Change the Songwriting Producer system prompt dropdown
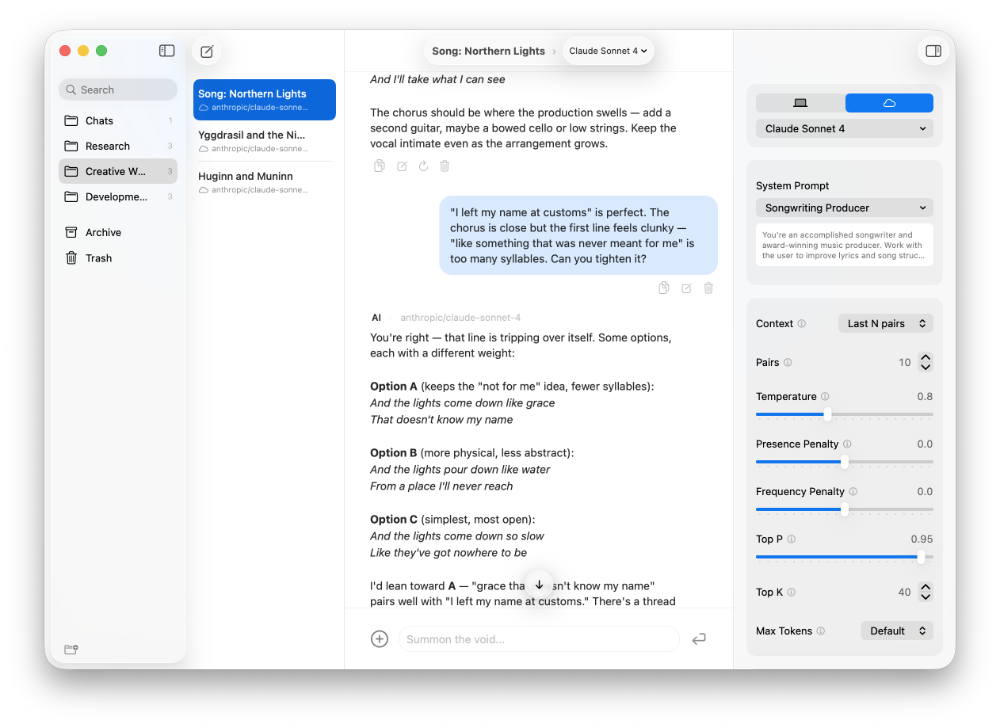Image resolution: width=1000 pixels, height=728 pixels. click(x=843, y=207)
